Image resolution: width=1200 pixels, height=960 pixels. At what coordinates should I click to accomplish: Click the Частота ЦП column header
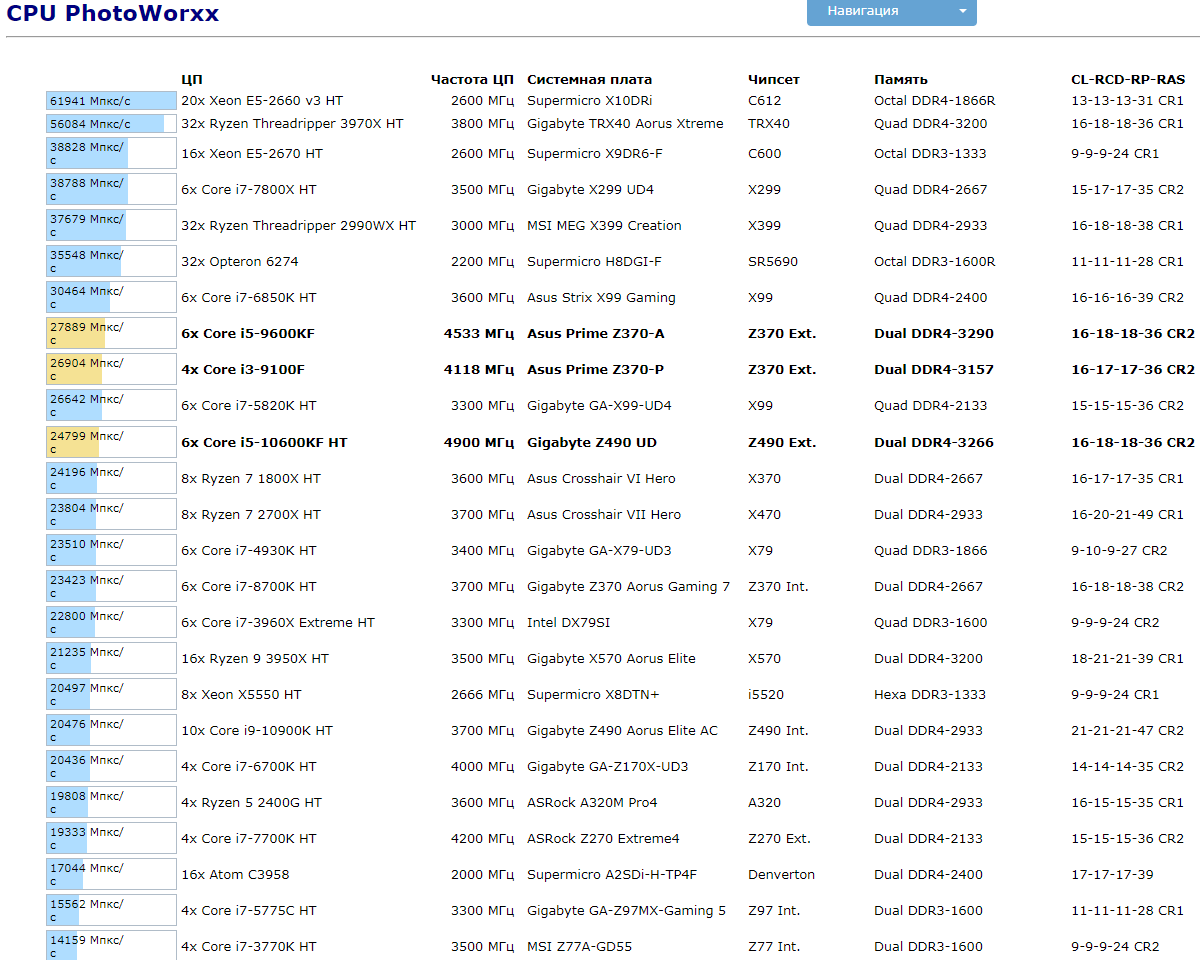[x=472, y=80]
